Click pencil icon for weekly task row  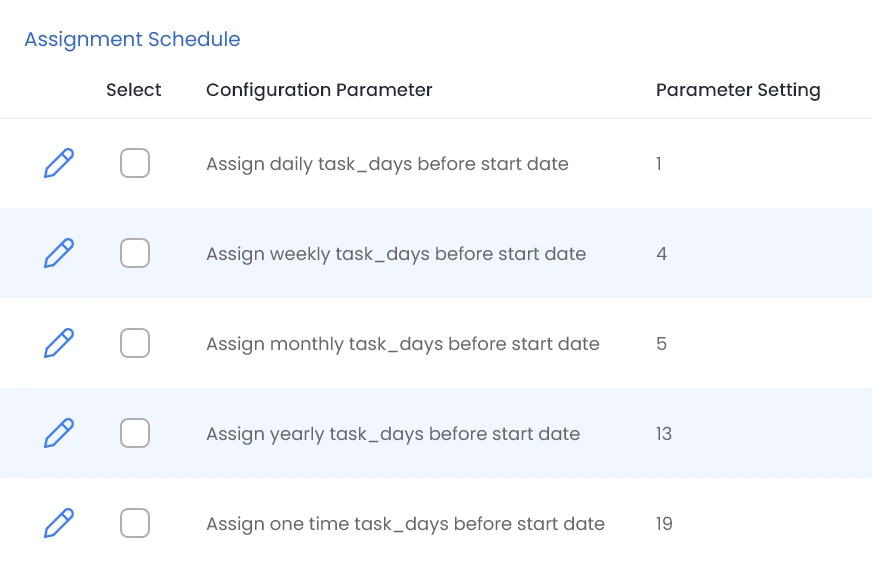59,253
